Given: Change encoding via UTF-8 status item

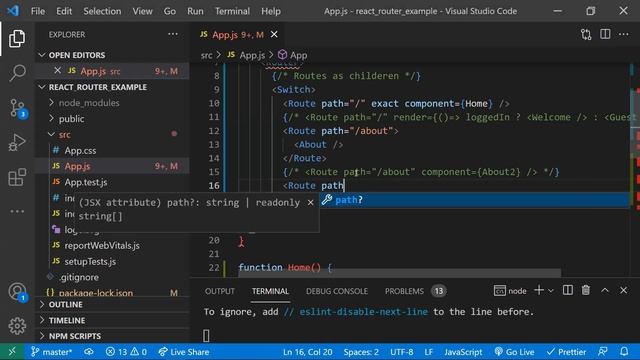Looking at the screenshot, I should tap(401, 351).
